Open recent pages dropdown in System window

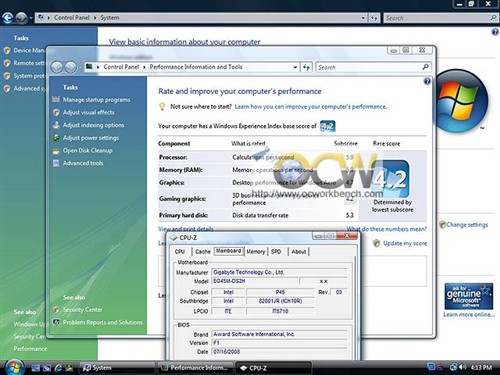(31, 18)
